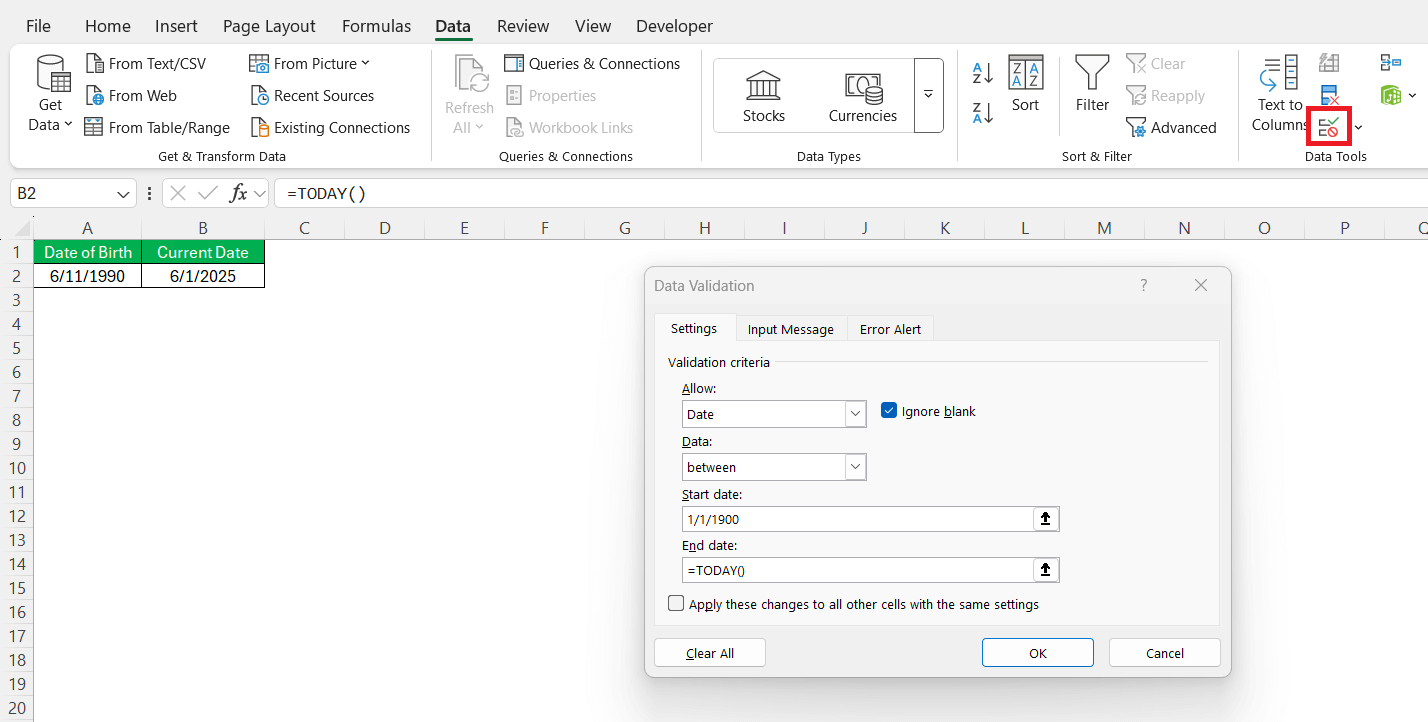Open the File menu
This screenshot has width=1428, height=722.
pyautogui.click(x=38, y=26)
